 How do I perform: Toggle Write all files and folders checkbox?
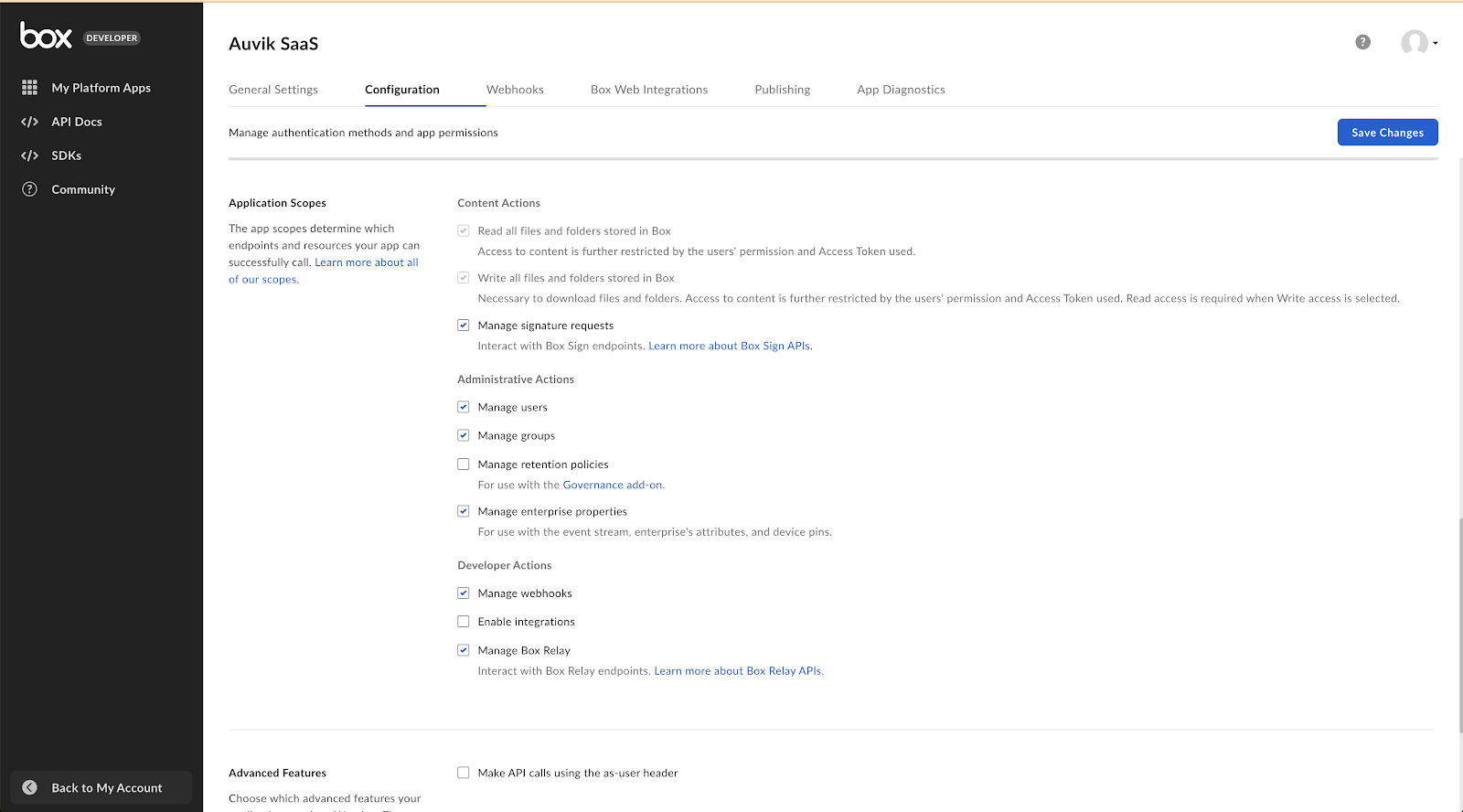click(464, 277)
